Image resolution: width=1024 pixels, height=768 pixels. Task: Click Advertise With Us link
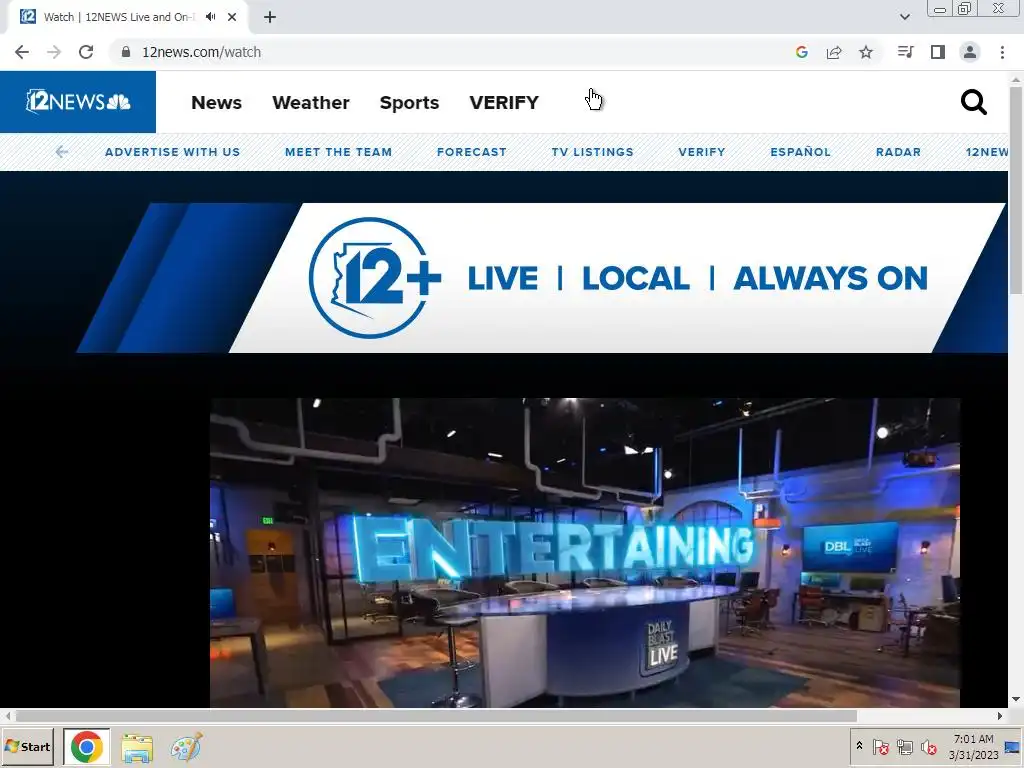[x=172, y=152]
